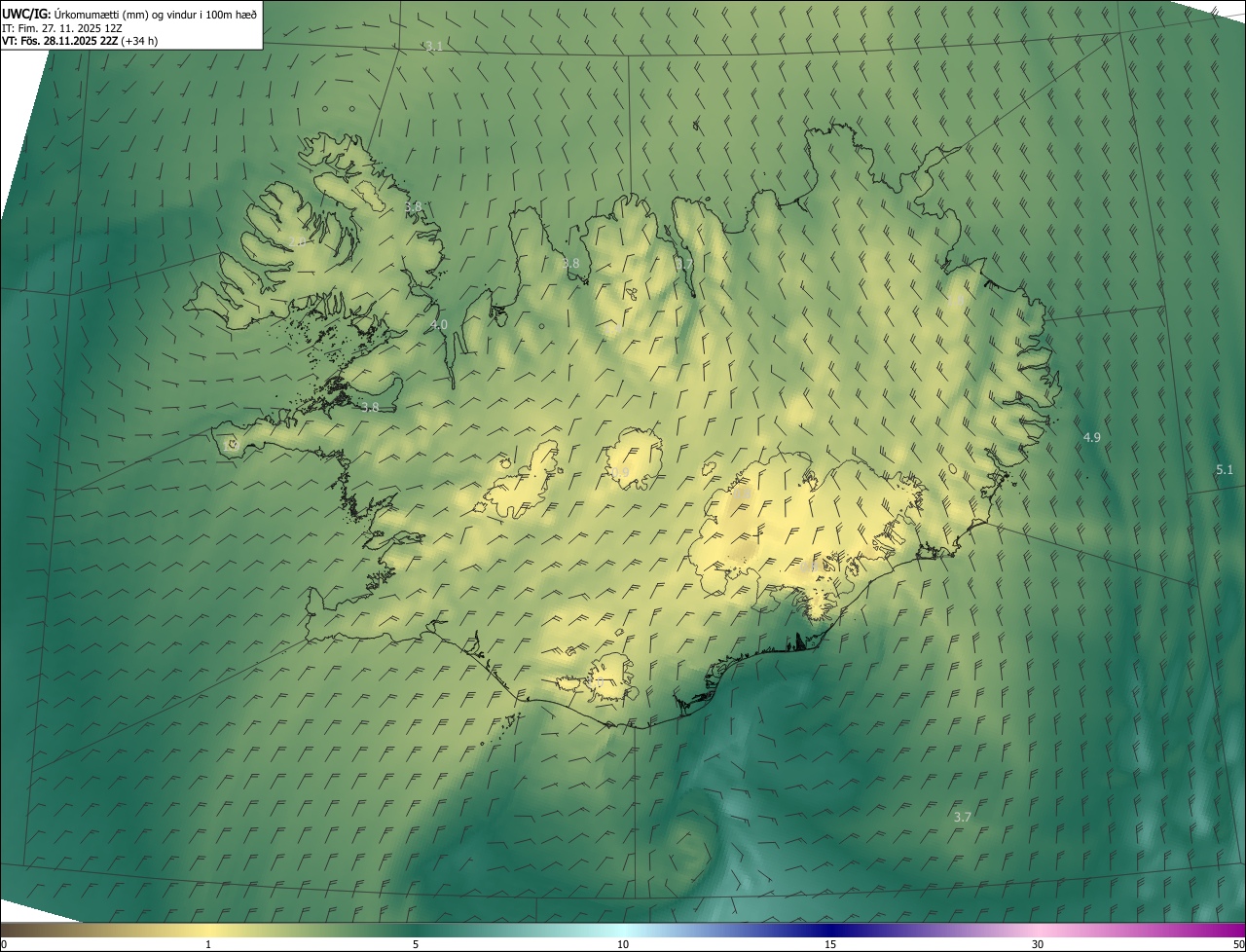Click the "4.0" value label on the map
This screenshot has width=1246, height=952.
pyautogui.click(x=439, y=324)
